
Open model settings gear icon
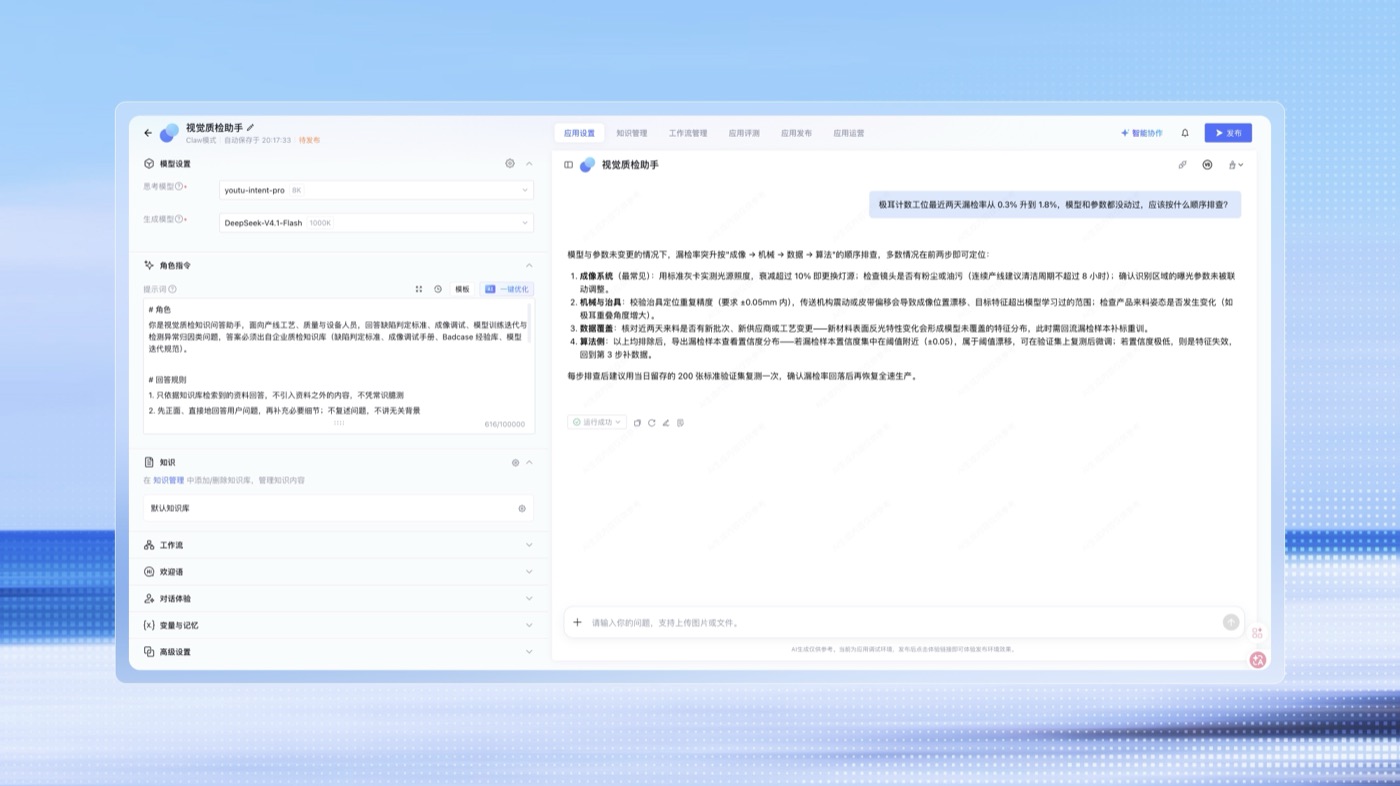[x=510, y=163]
